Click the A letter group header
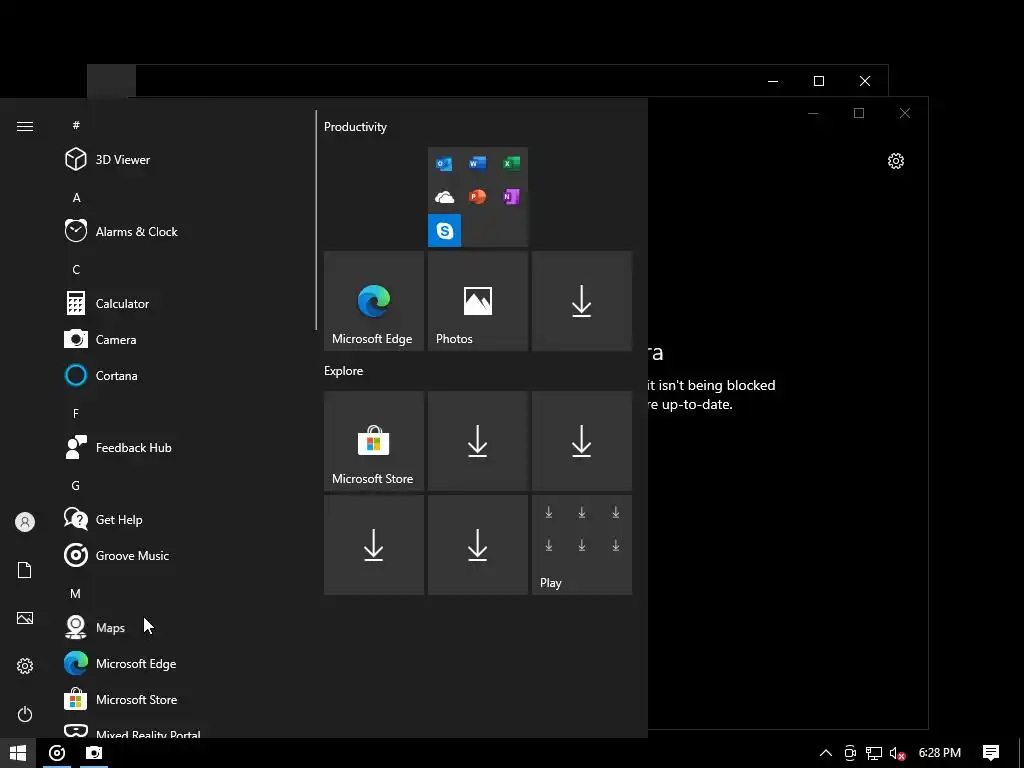Image resolution: width=1024 pixels, height=768 pixels. [76, 197]
